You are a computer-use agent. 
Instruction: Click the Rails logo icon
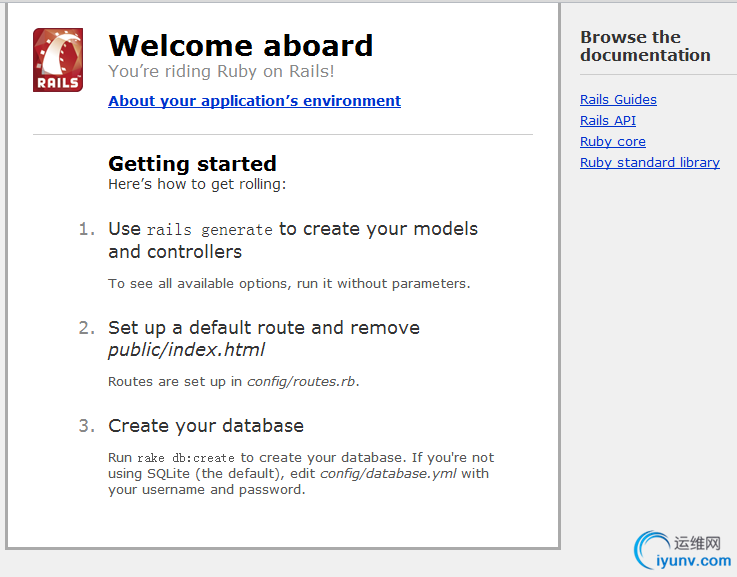(x=58, y=60)
